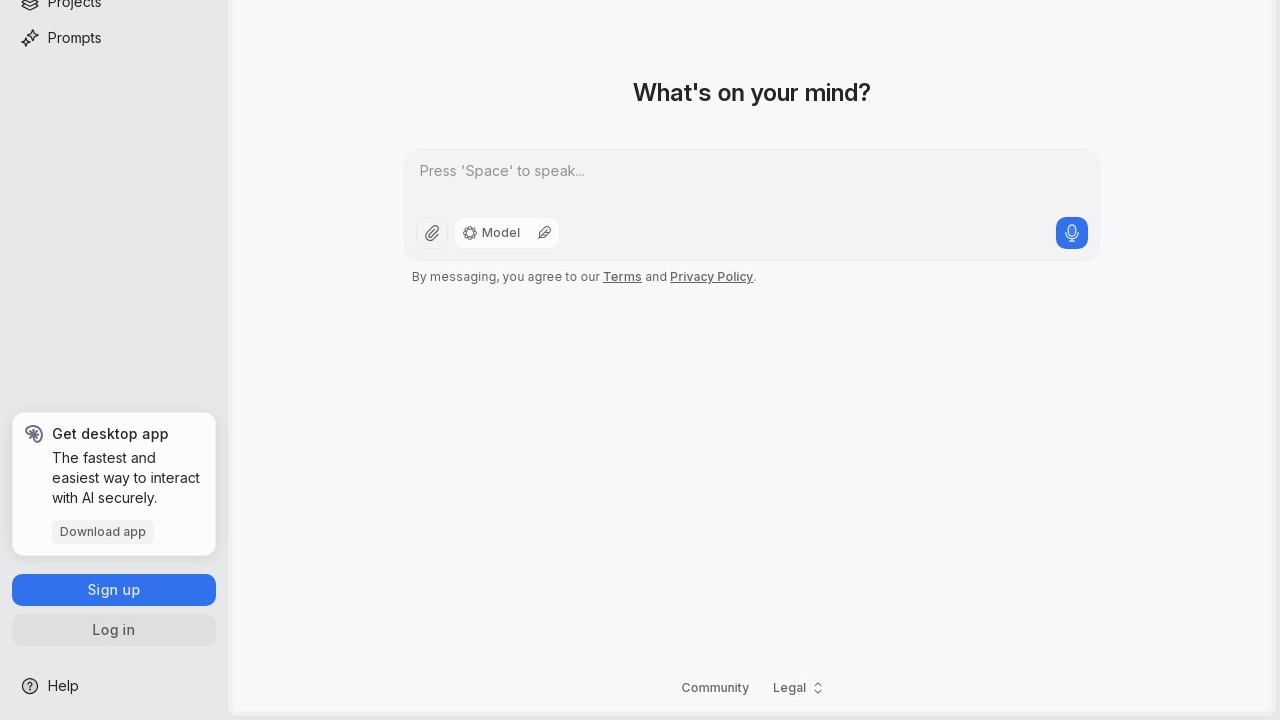Click the Download app button
This screenshot has height=720, width=1280.
point(103,532)
